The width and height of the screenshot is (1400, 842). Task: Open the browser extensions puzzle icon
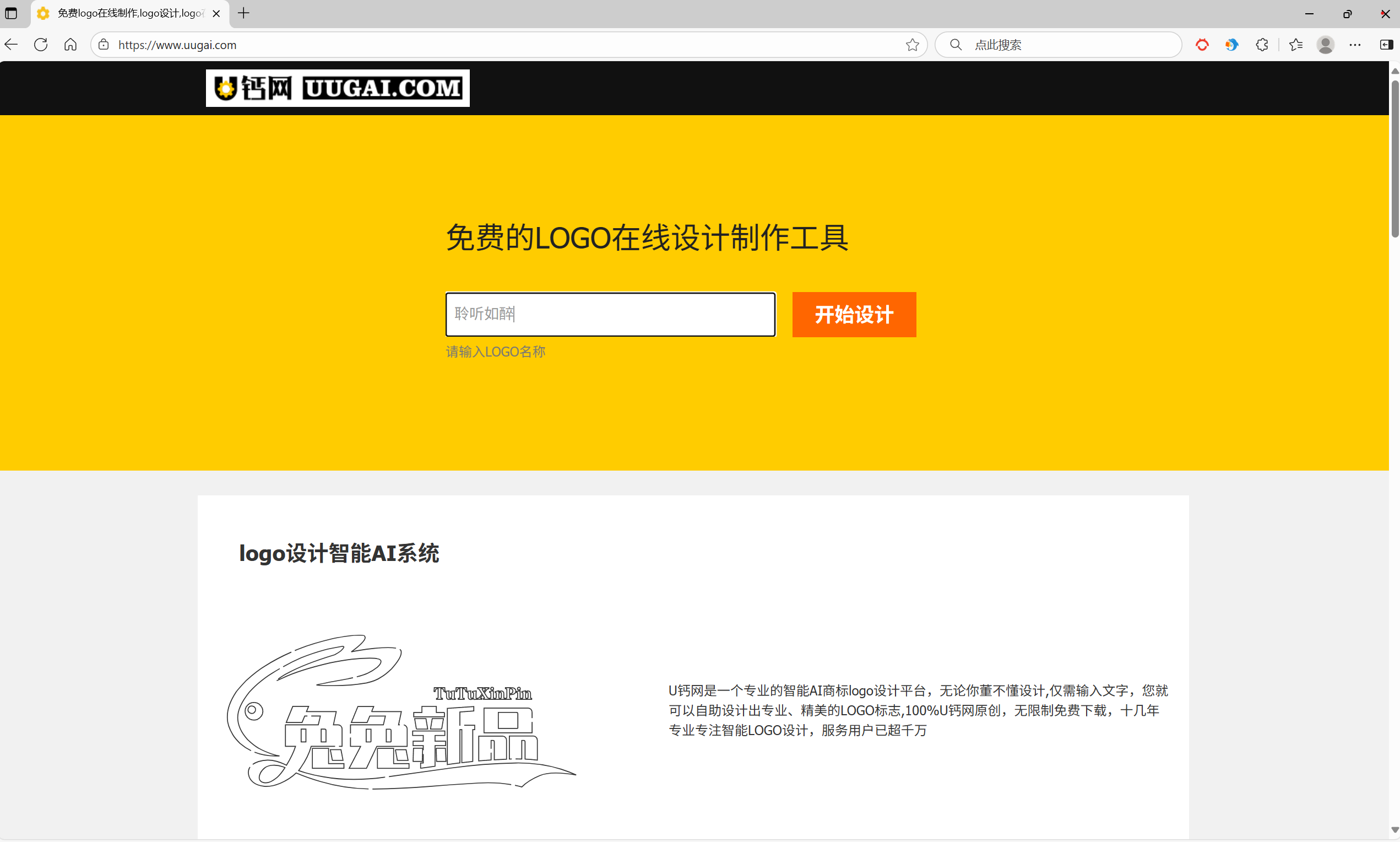pos(1262,45)
